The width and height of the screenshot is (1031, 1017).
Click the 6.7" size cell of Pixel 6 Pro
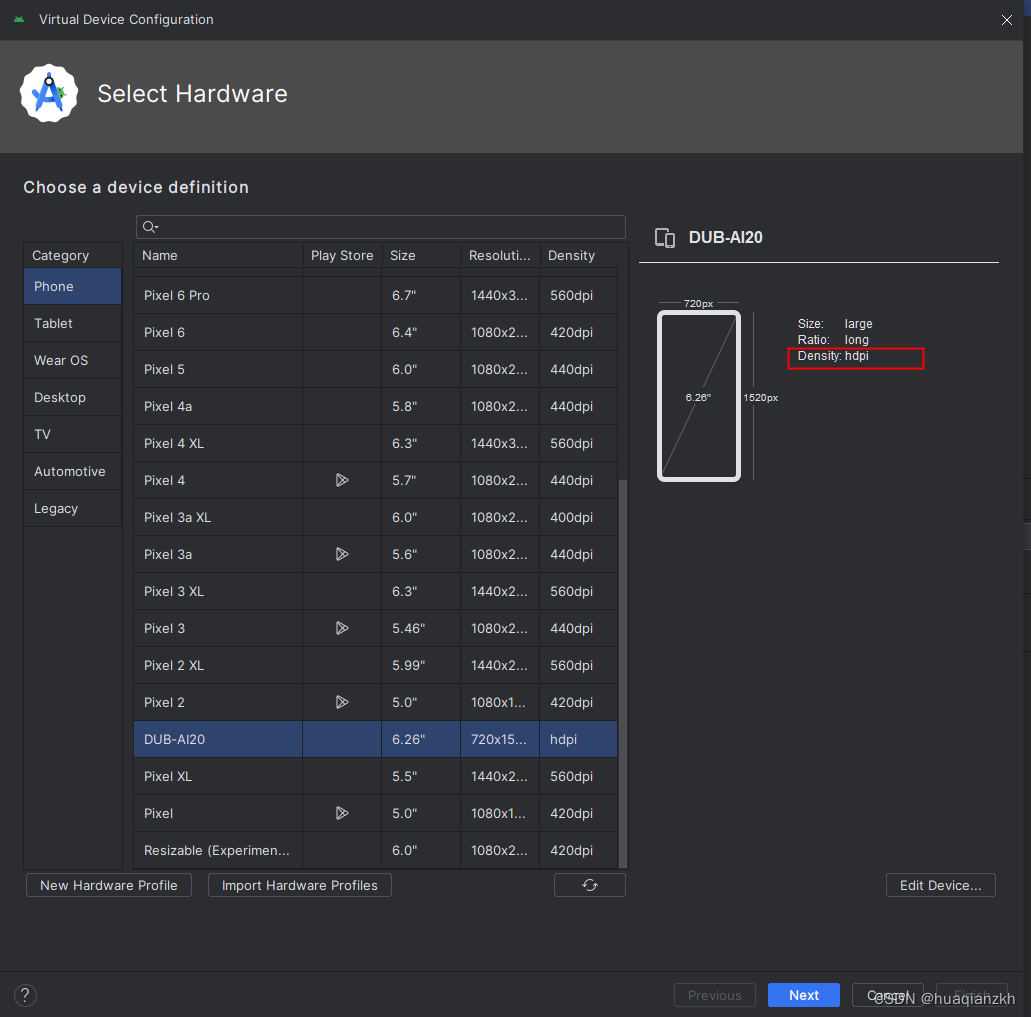click(x=421, y=295)
